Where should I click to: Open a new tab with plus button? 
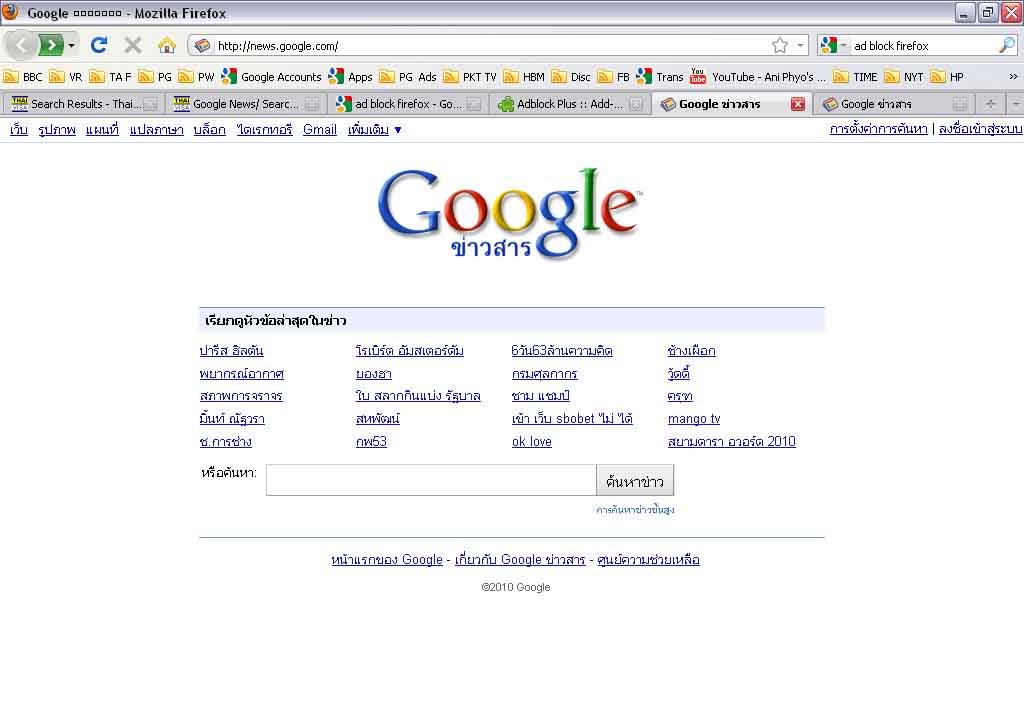pyautogui.click(x=991, y=104)
